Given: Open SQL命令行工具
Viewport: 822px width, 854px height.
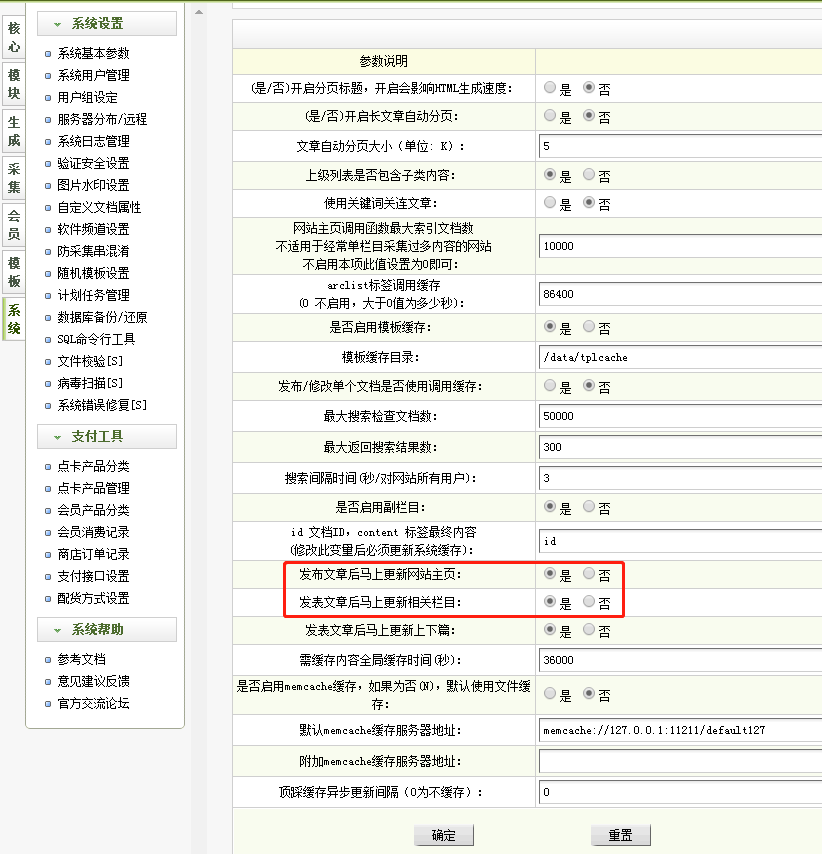Looking at the screenshot, I should click(x=96, y=339).
